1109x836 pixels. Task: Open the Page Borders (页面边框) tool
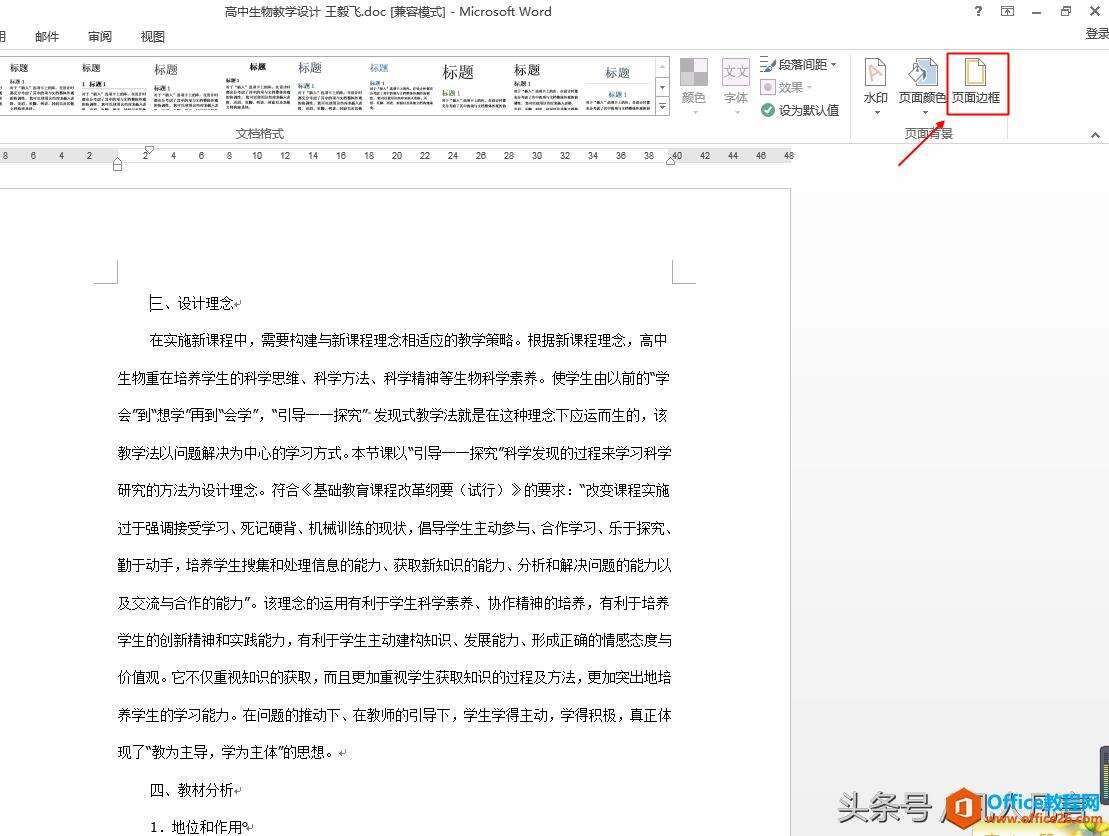pos(975,83)
